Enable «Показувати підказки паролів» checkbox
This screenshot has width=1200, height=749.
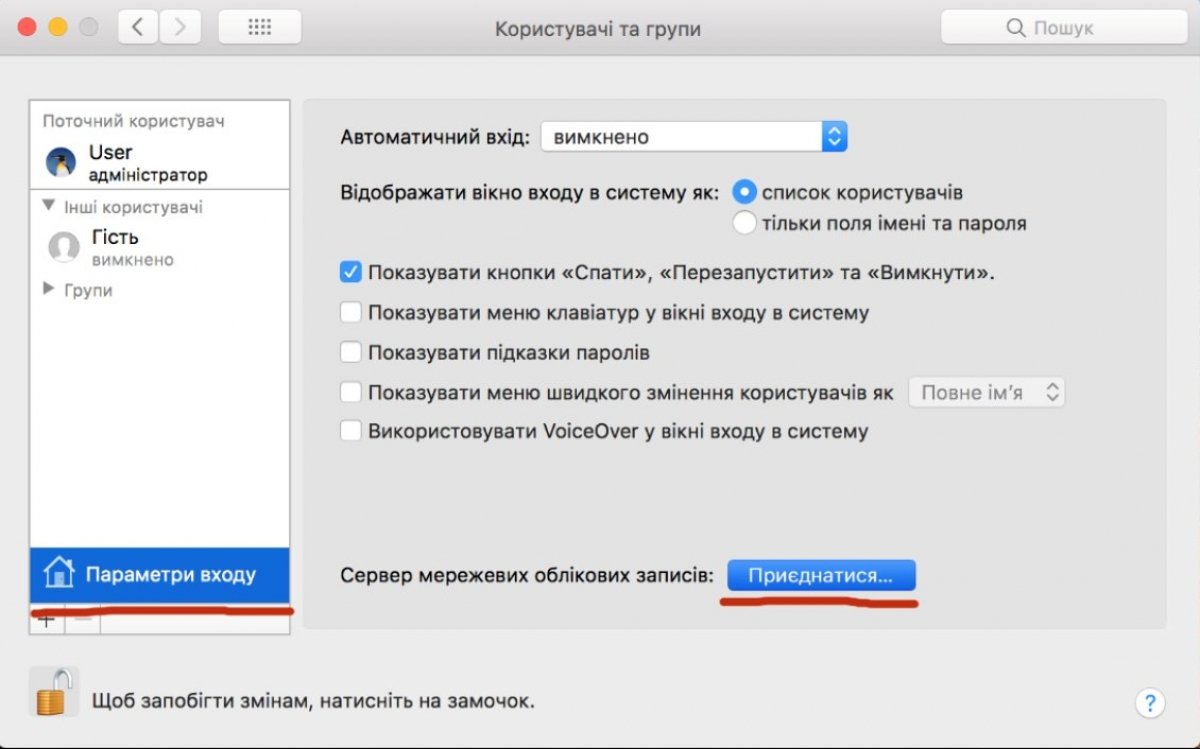(350, 352)
